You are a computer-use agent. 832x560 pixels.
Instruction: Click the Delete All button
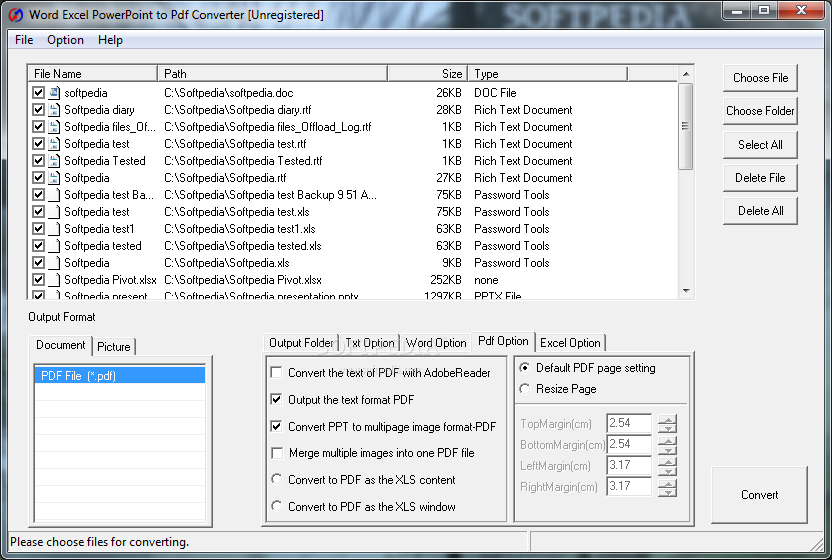click(x=760, y=211)
